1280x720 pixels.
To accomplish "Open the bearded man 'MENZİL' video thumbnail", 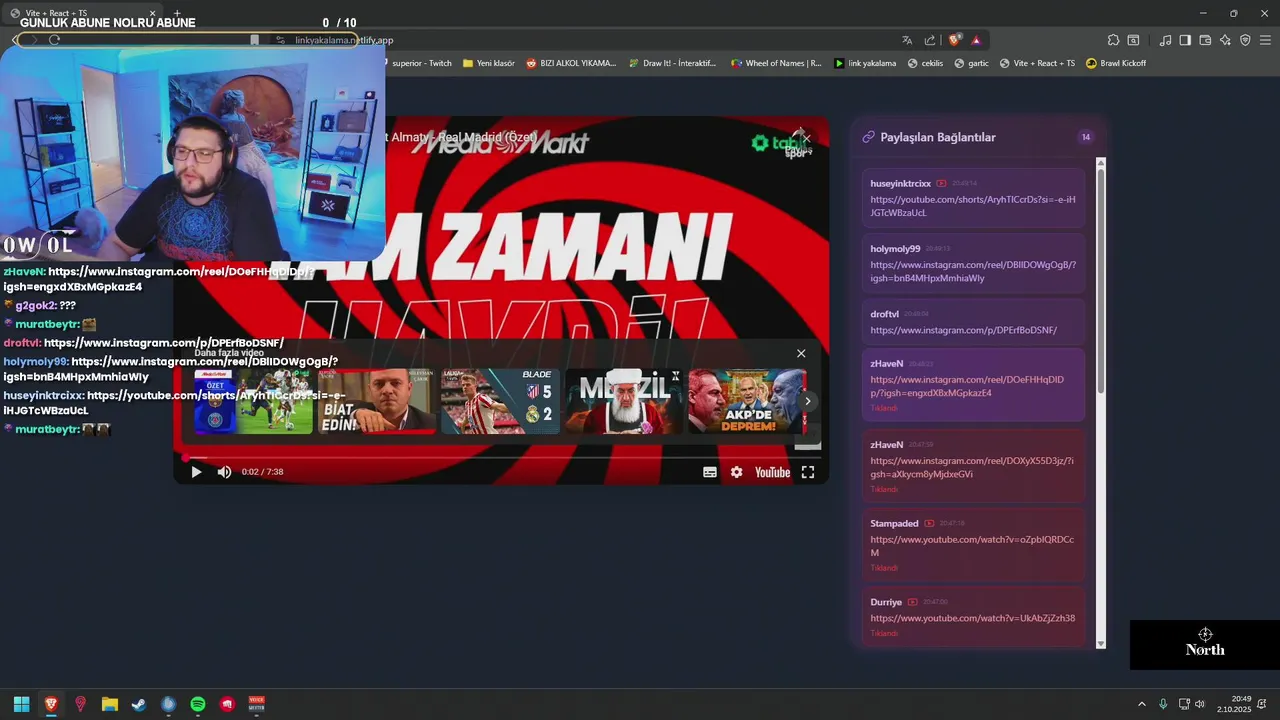I will point(623,401).
